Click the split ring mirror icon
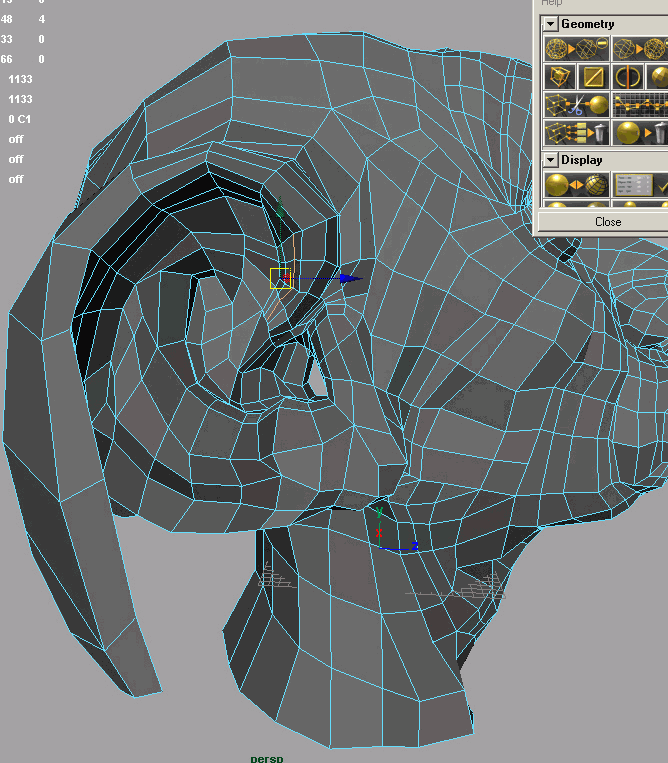This screenshot has width=668, height=763. tap(628, 77)
